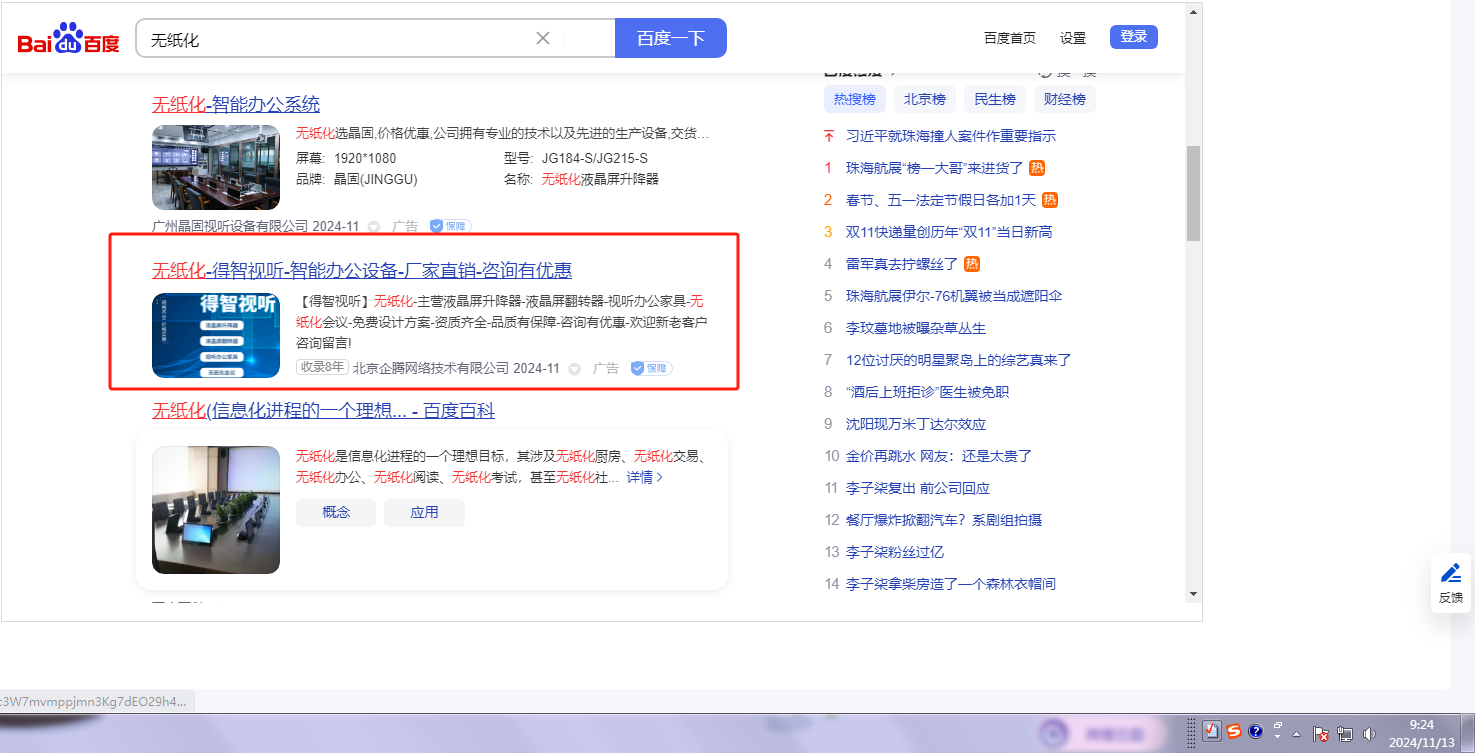
Task: Open the blue help question-mark tray icon
Action: (x=1256, y=731)
